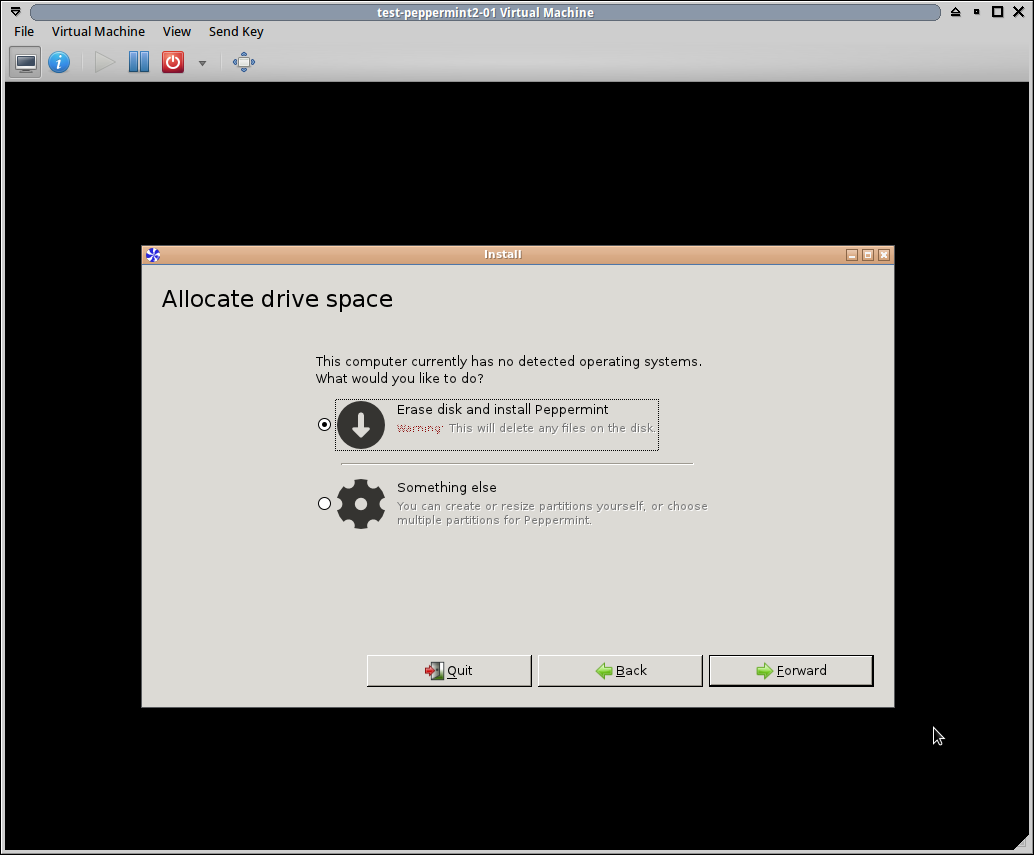Close the Virtual Machine window

[x=1019, y=12]
